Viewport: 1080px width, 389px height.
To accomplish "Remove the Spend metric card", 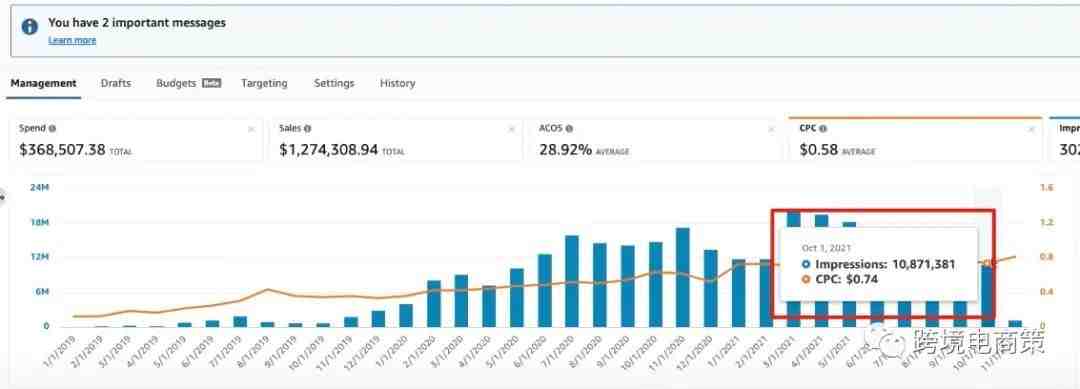I will [x=251, y=129].
